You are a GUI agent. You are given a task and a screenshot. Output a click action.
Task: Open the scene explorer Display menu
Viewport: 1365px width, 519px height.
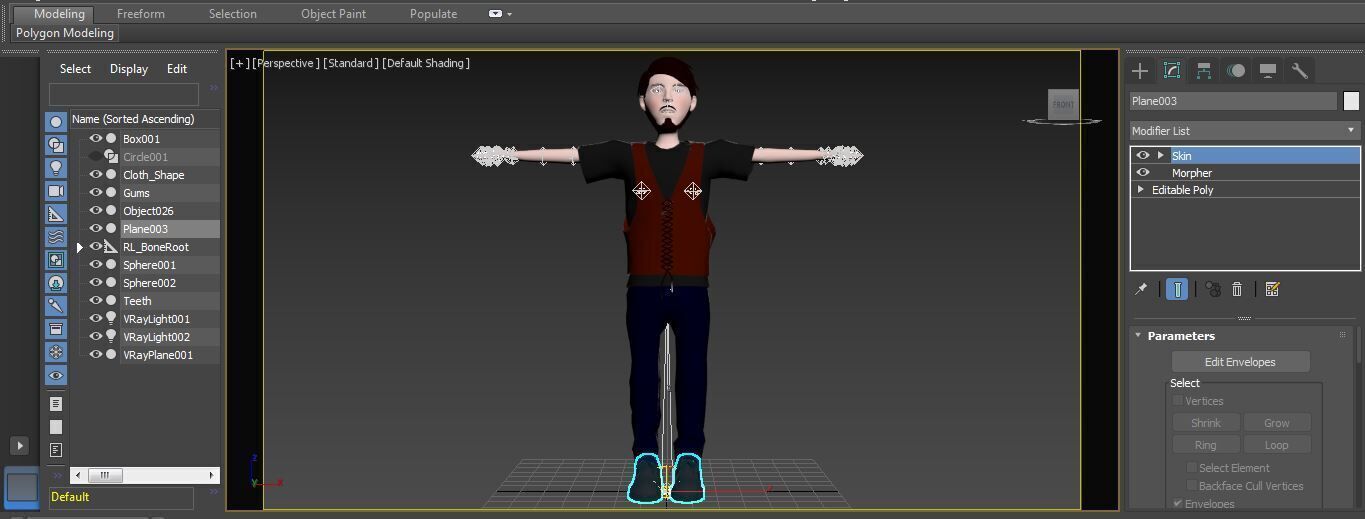point(129,69)
